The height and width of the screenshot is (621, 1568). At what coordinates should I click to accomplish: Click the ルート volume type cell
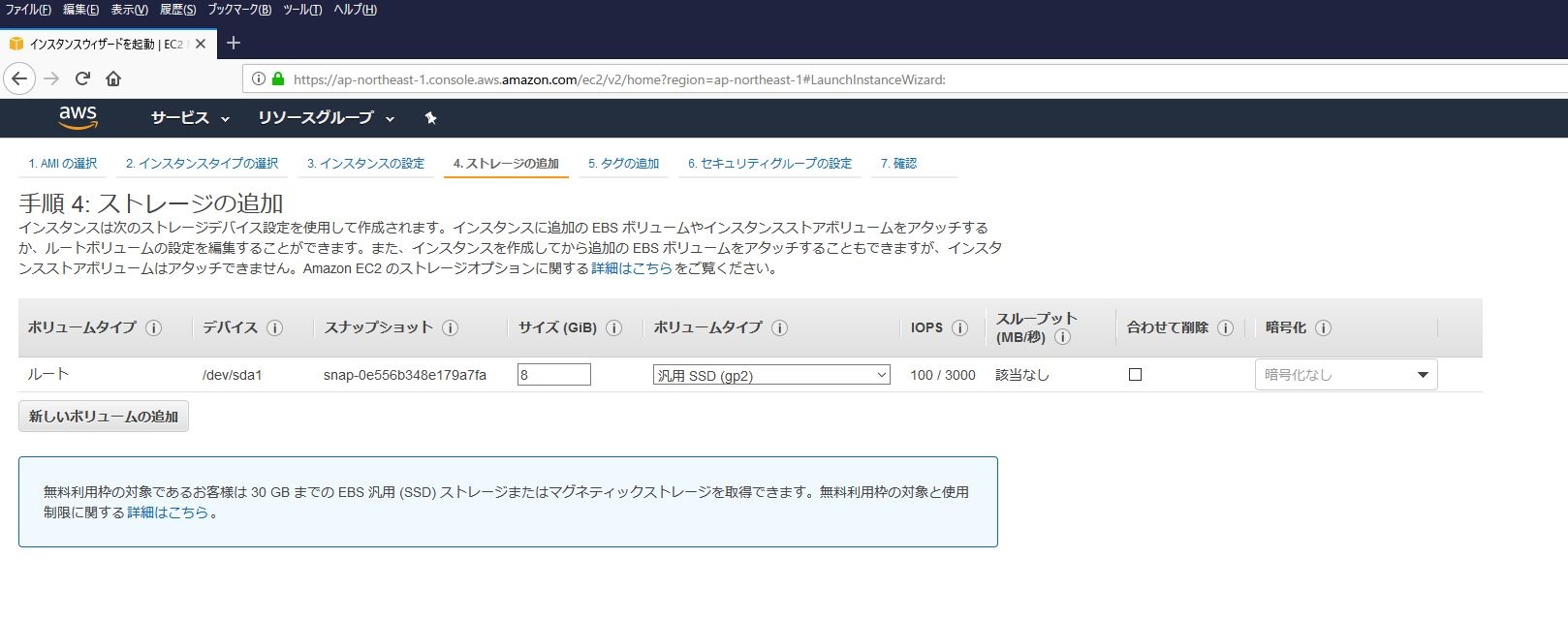click(x=48, y=374)
